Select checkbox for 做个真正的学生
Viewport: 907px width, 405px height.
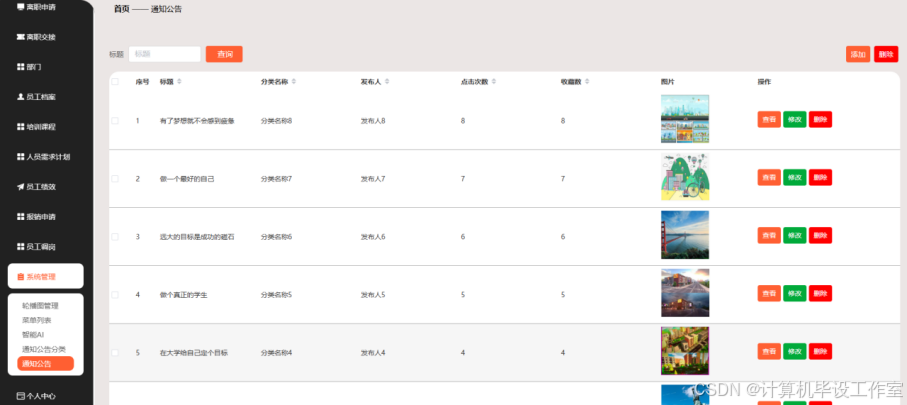(x=115, y=294)
